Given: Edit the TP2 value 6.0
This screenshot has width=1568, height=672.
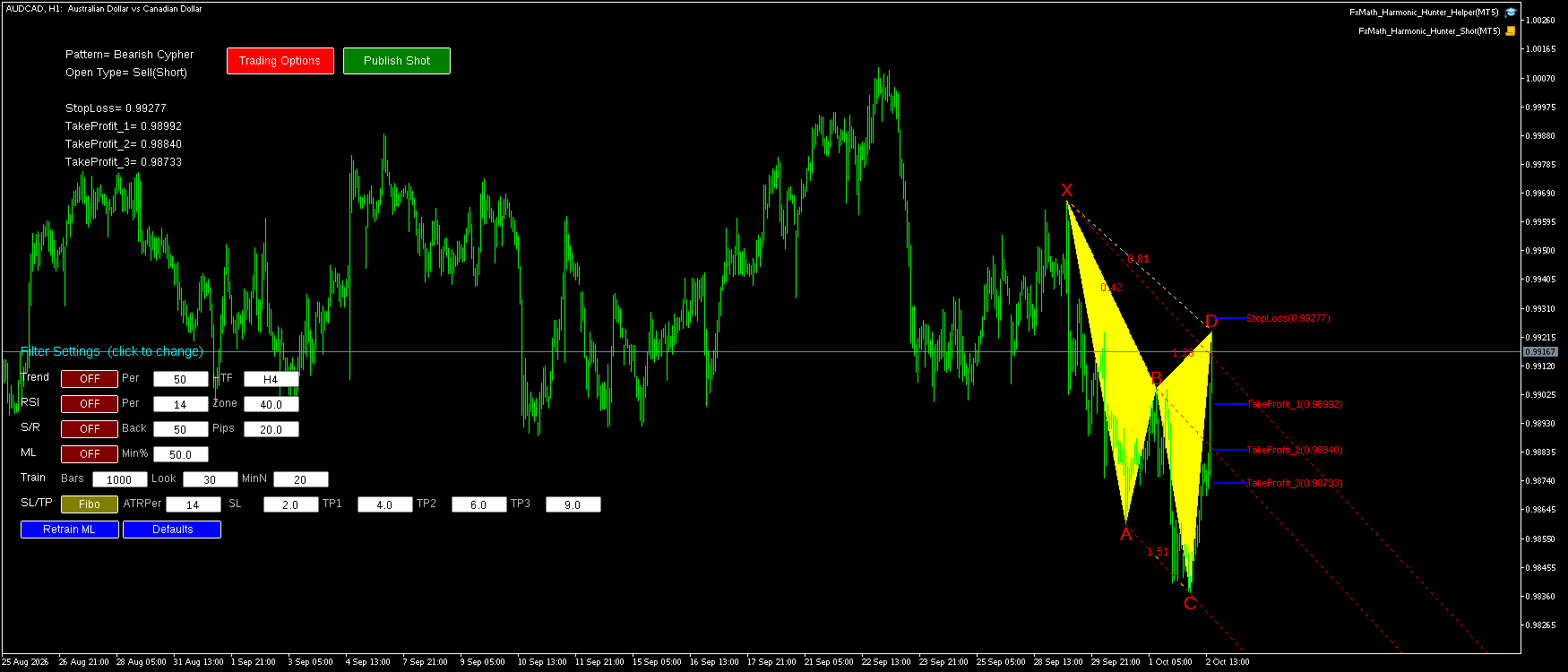Looking at the screenshot, I should click(479, 504).
